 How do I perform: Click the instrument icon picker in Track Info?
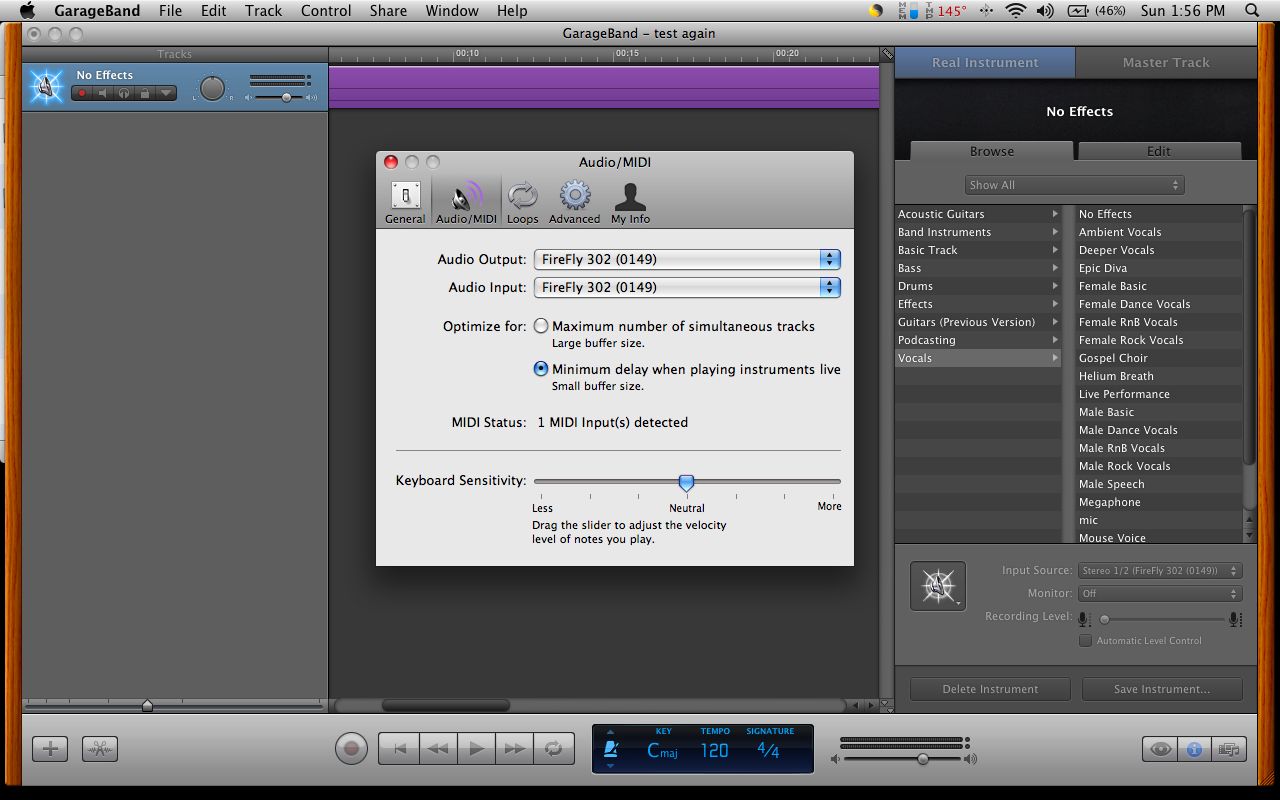[x=938, y=586]
